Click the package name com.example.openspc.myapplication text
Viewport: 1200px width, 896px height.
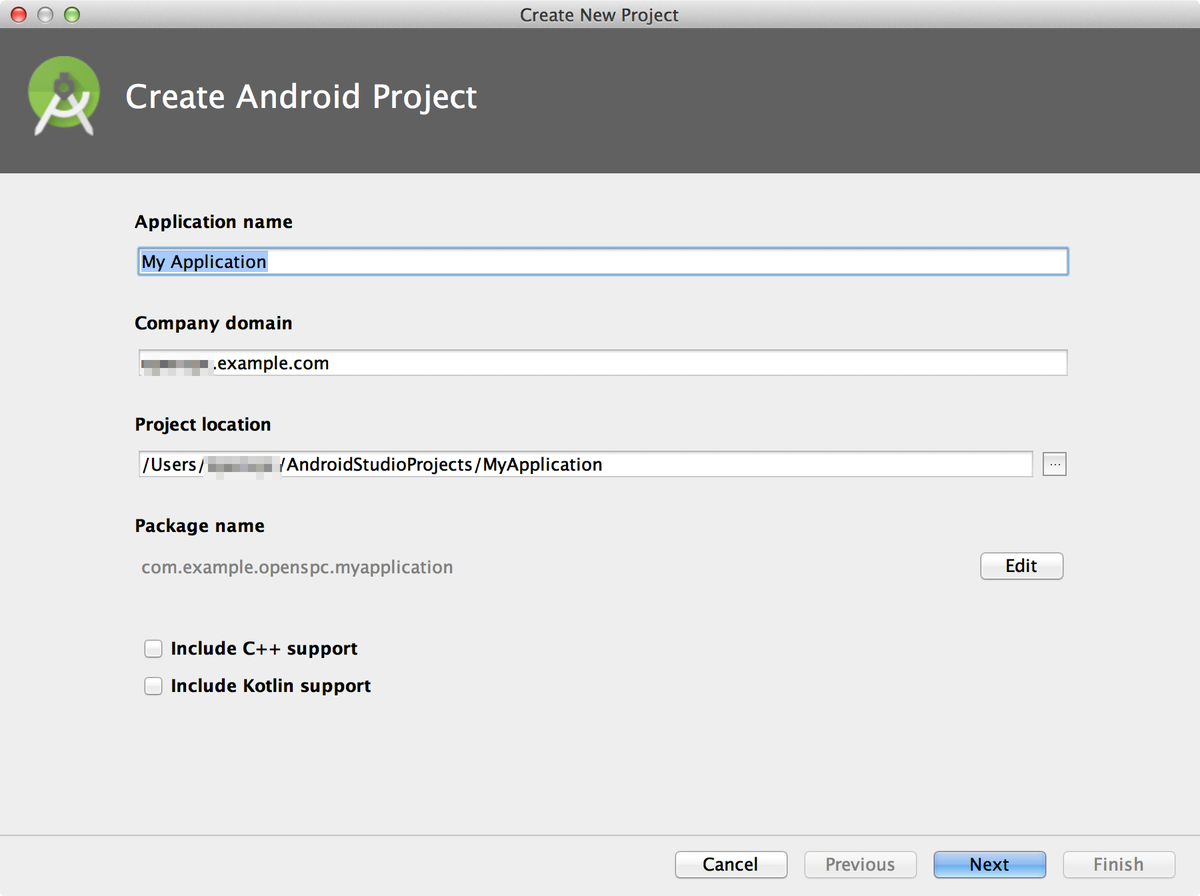pos(297,567)
